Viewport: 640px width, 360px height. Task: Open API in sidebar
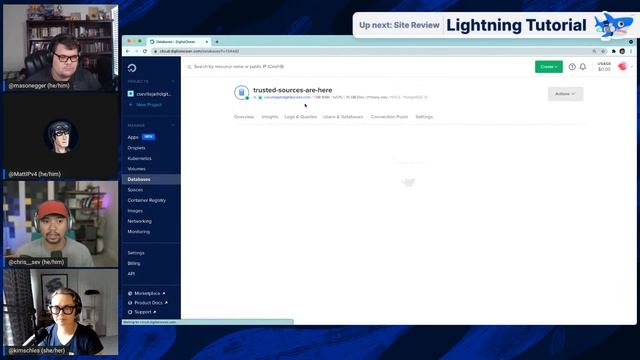(131, 274)
